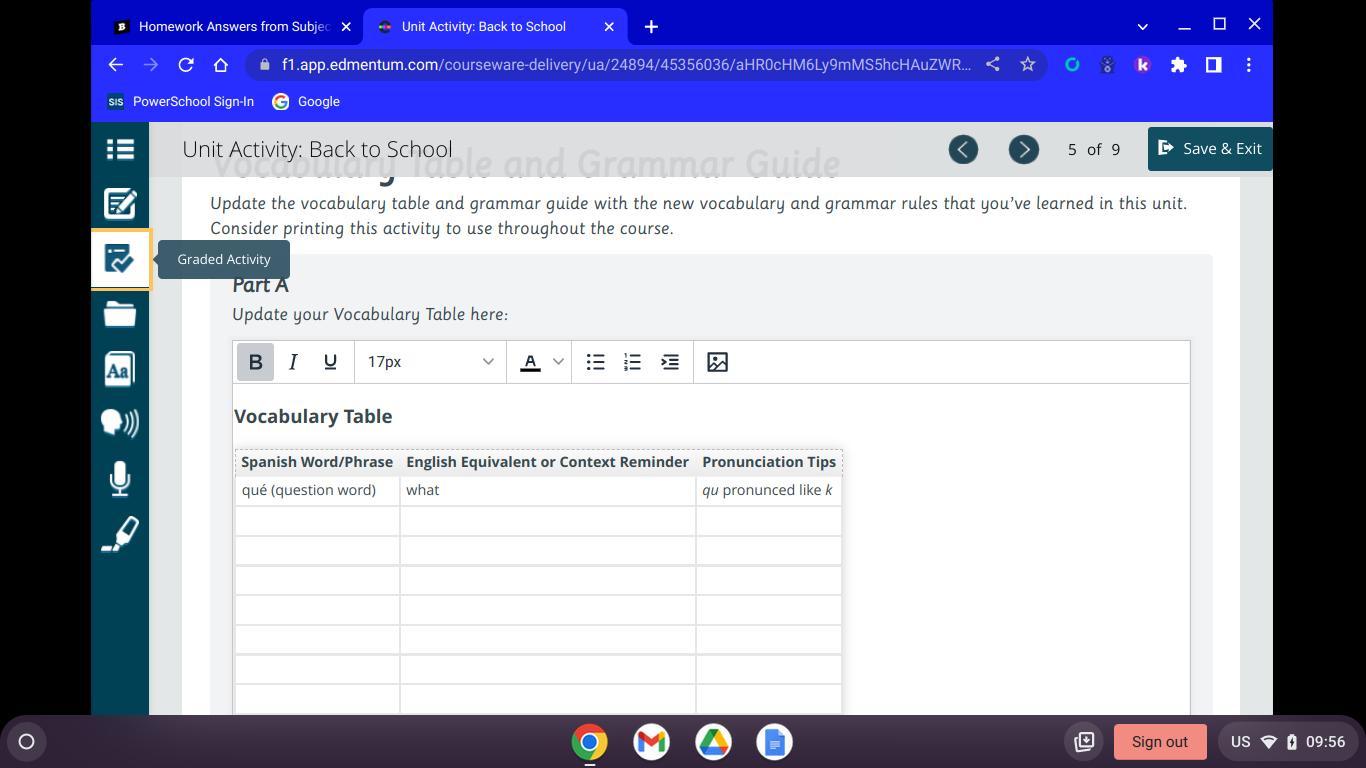Activate the text-to-speech speaking head icon
Viewport: 1366px width, 768px height.
point(120,423)
